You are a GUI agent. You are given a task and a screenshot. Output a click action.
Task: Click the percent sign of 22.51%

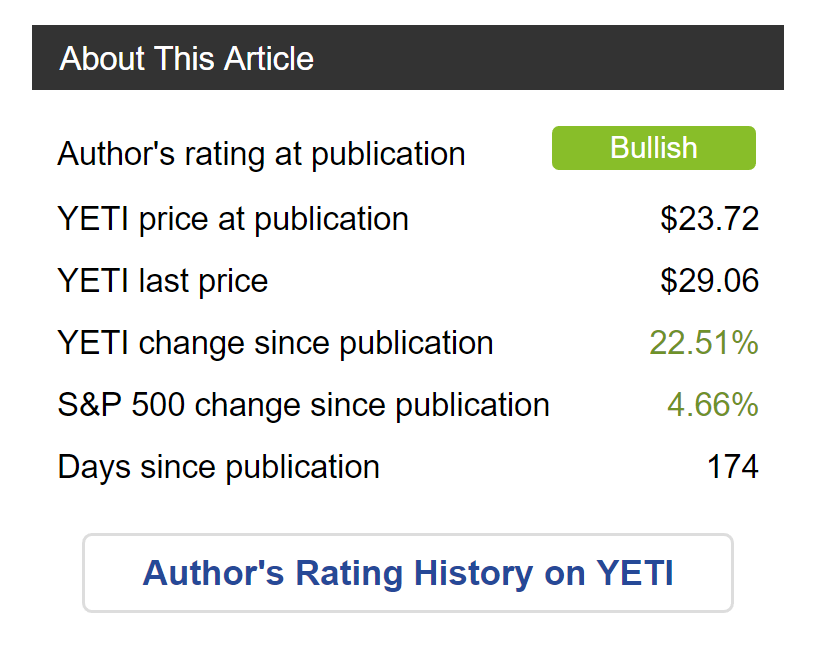pos(745,343)
